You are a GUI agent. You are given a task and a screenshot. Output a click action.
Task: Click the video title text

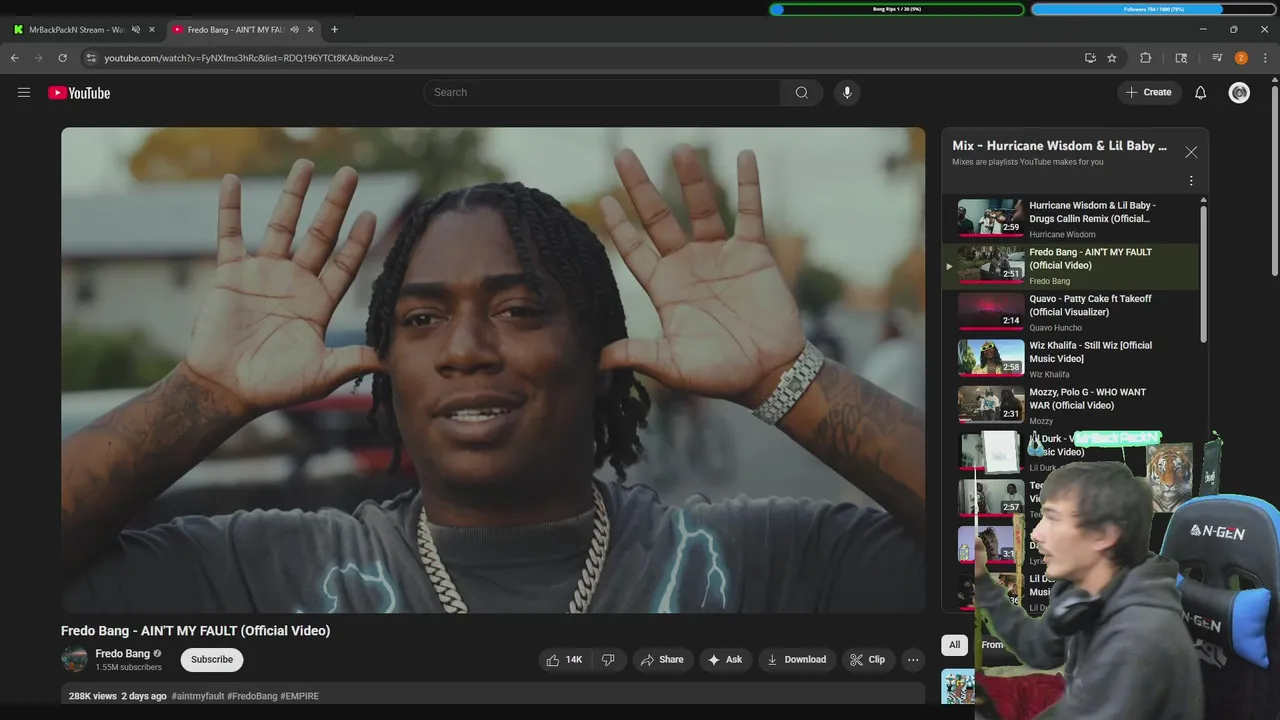coord(195,631)
